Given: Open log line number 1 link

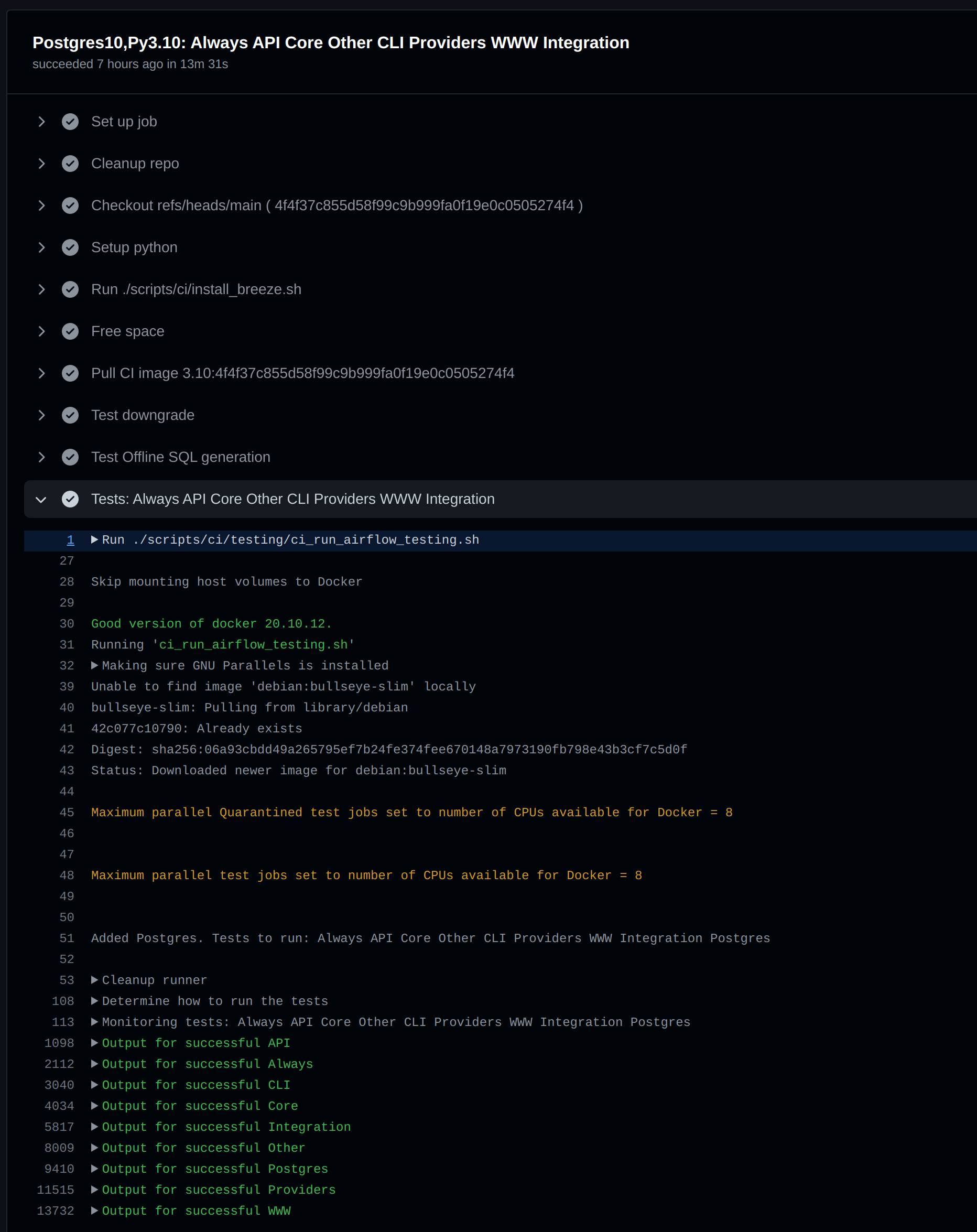Looking at the screenshot, I should (x=70, y=540).
